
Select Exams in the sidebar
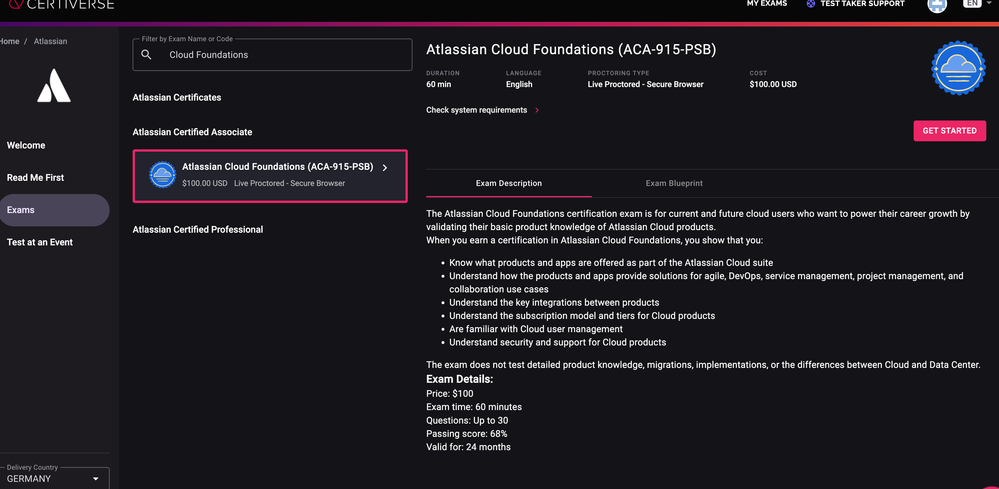(x=54, y=210)
